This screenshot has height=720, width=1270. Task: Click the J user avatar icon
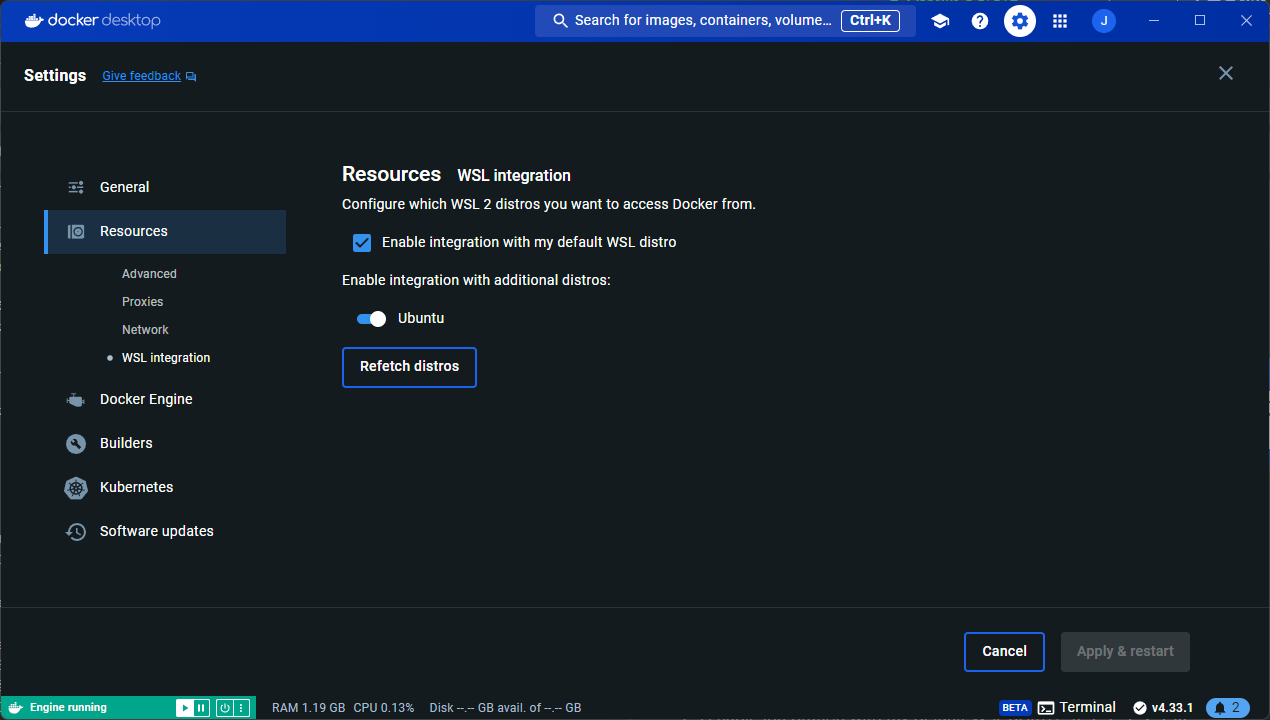1103,20
